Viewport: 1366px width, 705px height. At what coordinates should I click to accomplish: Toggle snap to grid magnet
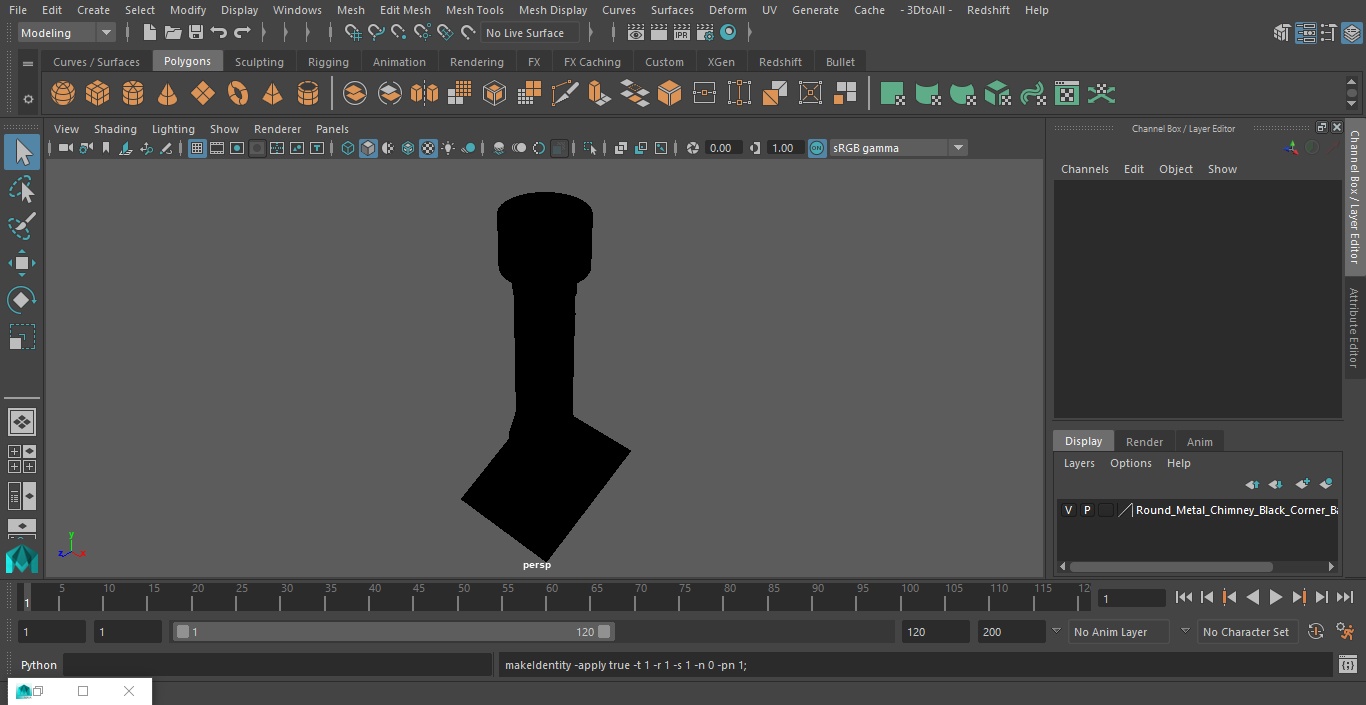(x=352, y=33)
